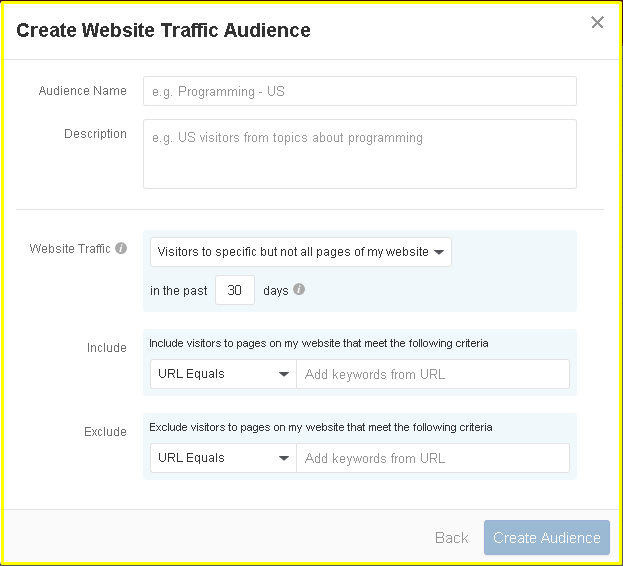
Task: Click Exclude 'Add keywords from URL' field
Action: click(x=433, y=458)
